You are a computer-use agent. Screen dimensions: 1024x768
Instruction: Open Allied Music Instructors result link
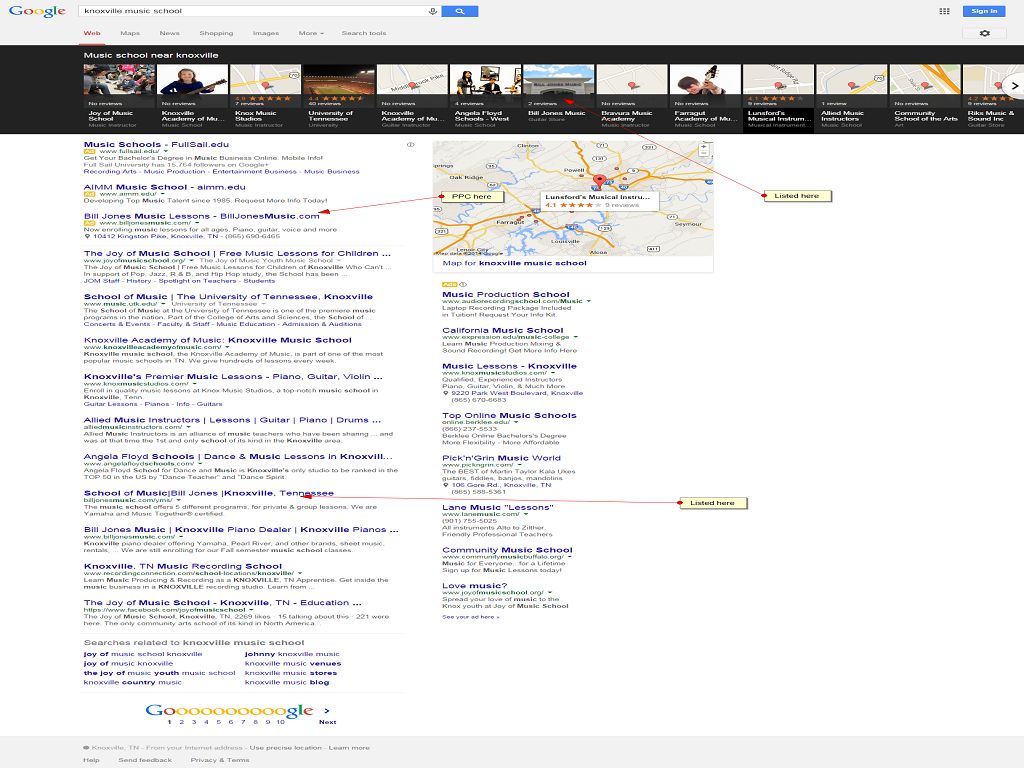[x=232, y=420]
